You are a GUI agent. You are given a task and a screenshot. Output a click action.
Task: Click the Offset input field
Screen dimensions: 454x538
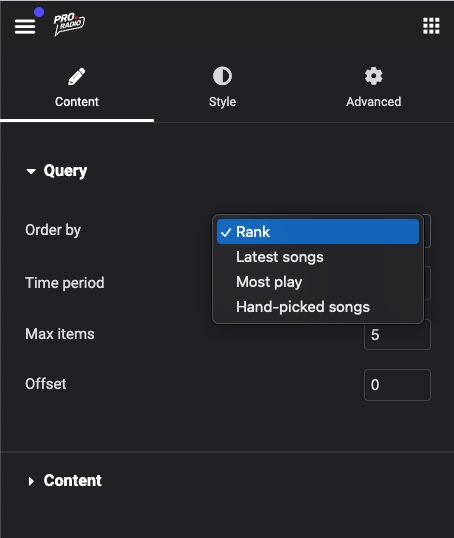[397, 385]
